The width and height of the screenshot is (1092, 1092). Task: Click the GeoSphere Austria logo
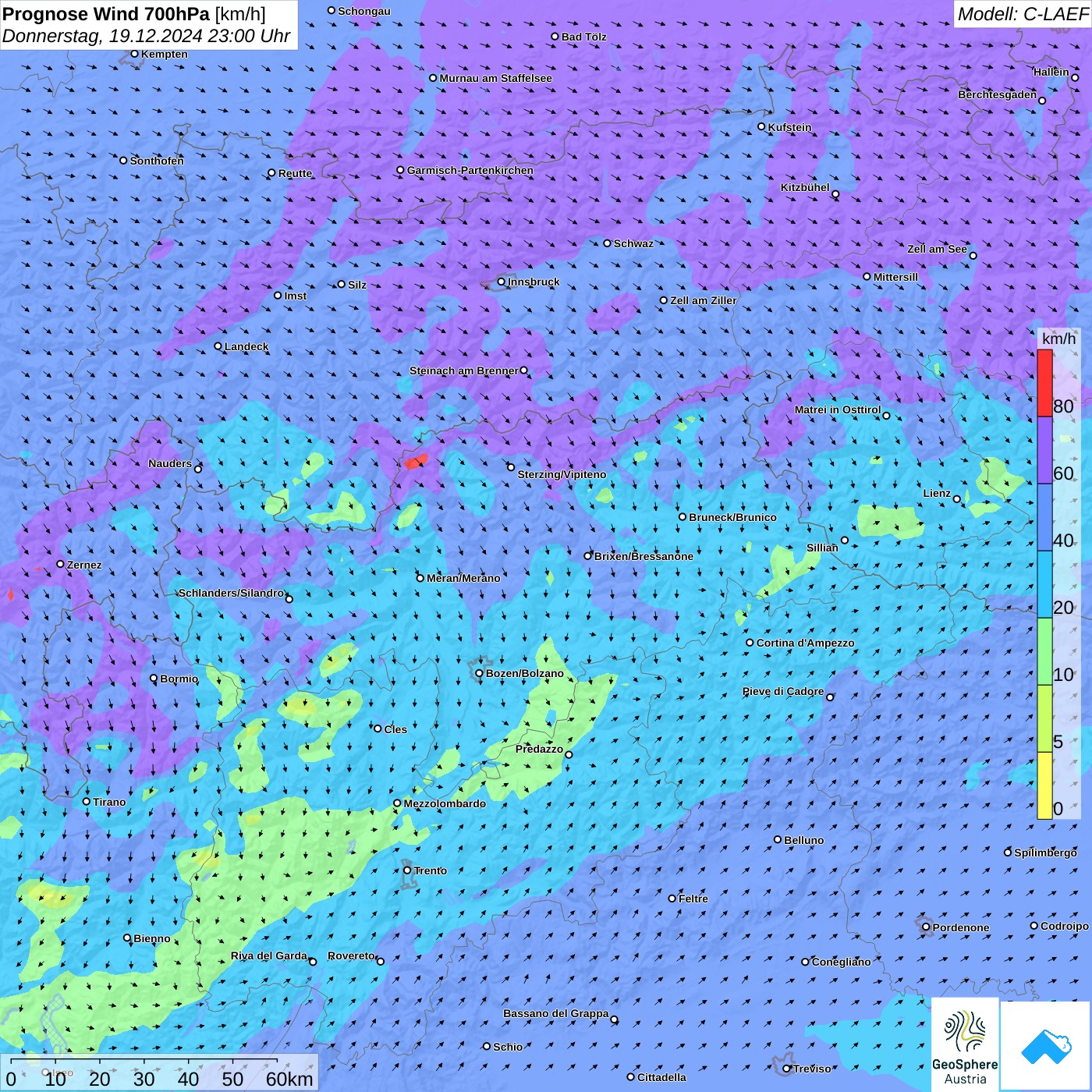pyautogui.click(x=965, y=1045)
